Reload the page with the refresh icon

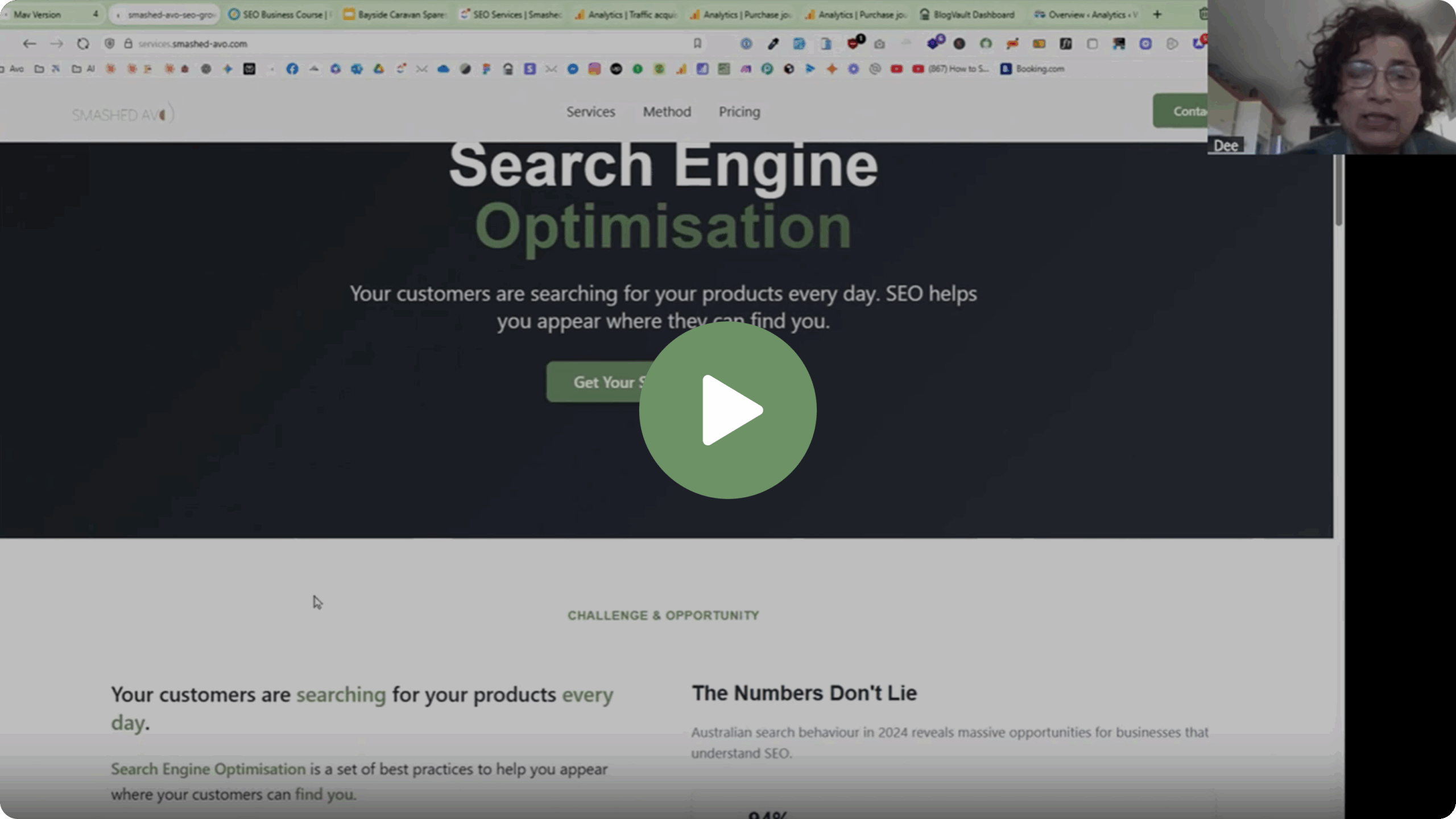83,44
